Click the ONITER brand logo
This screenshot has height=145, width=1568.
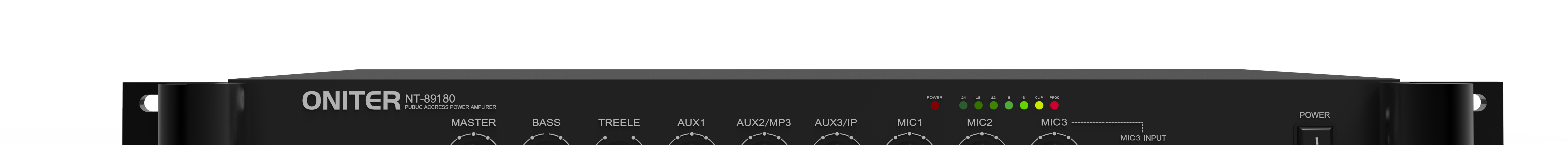351,101
